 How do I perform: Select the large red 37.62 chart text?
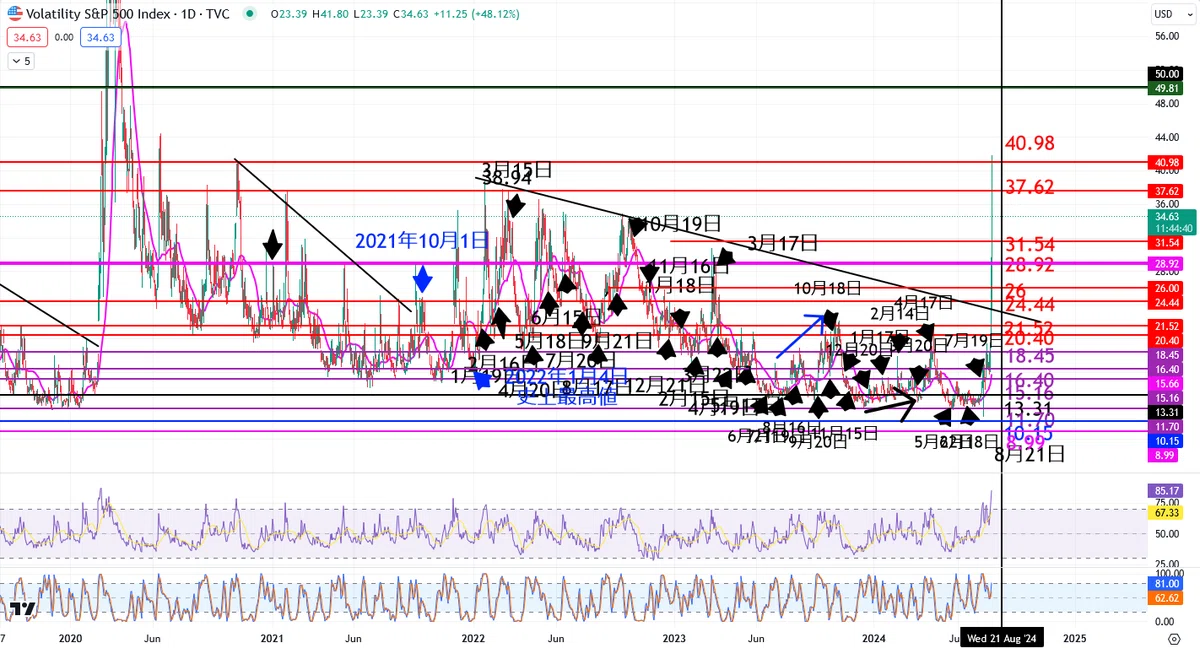click(1030, 187)
